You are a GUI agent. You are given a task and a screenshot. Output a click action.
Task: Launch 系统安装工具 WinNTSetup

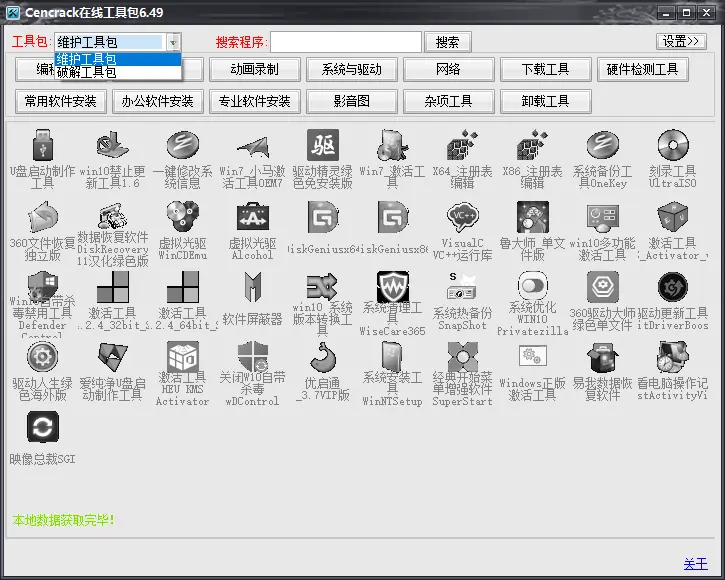point(393,357)
